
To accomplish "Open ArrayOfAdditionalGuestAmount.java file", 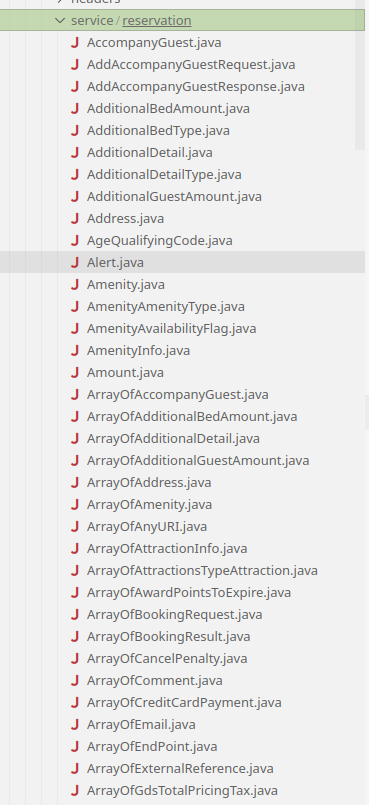I will click(198, 461).
